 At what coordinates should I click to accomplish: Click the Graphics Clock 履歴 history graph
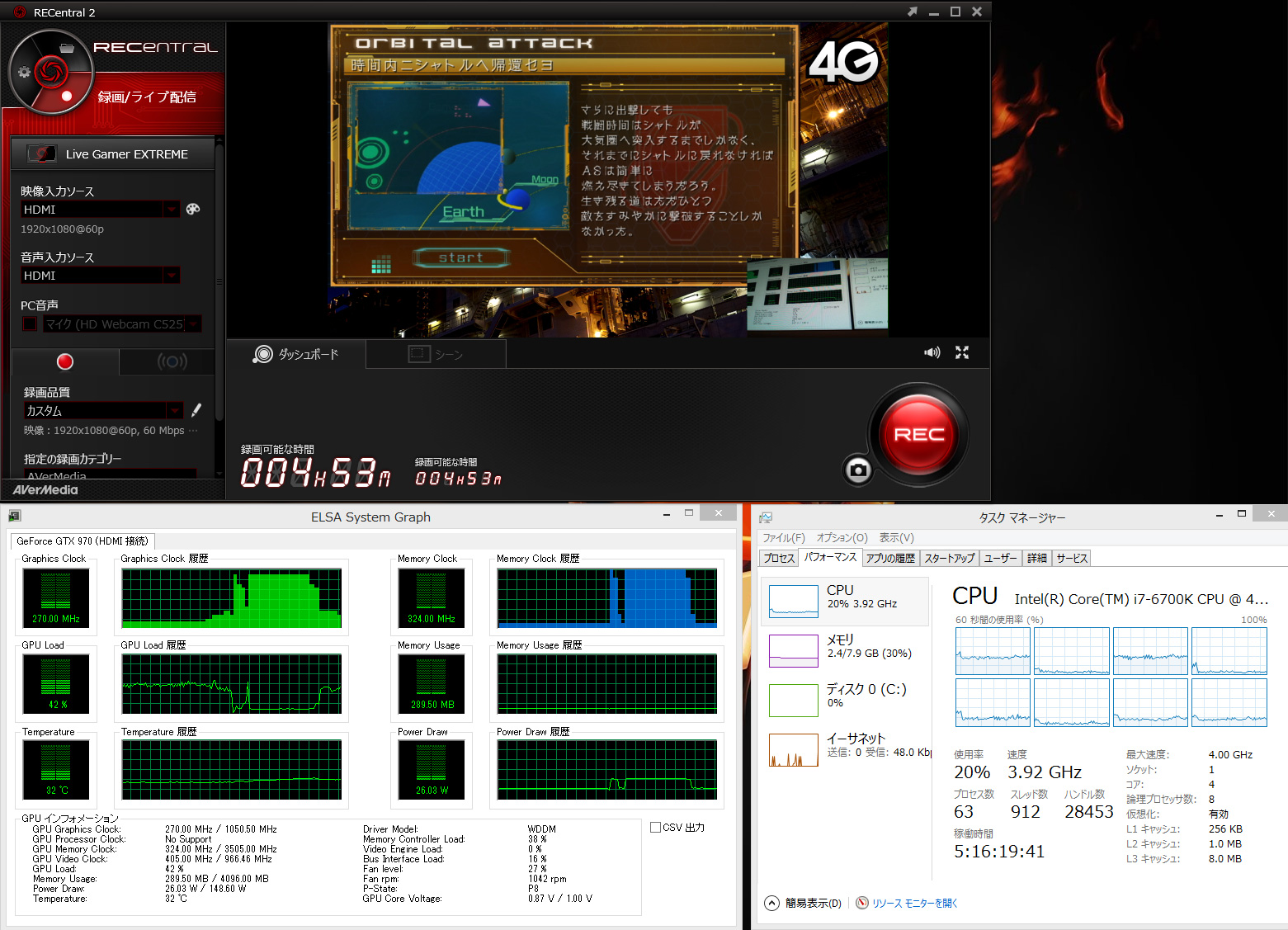[x=232, y=597]
